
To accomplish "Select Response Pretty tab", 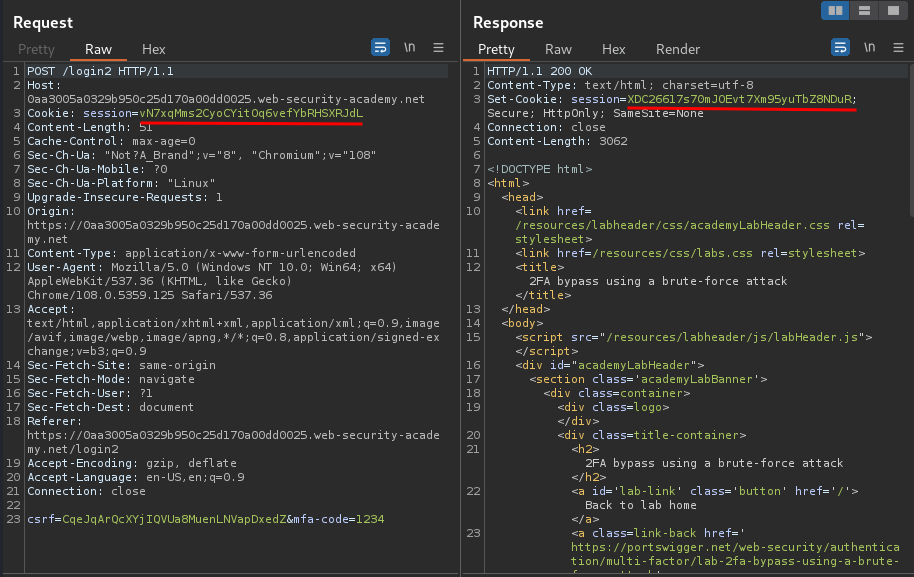I will click(496, 50).
